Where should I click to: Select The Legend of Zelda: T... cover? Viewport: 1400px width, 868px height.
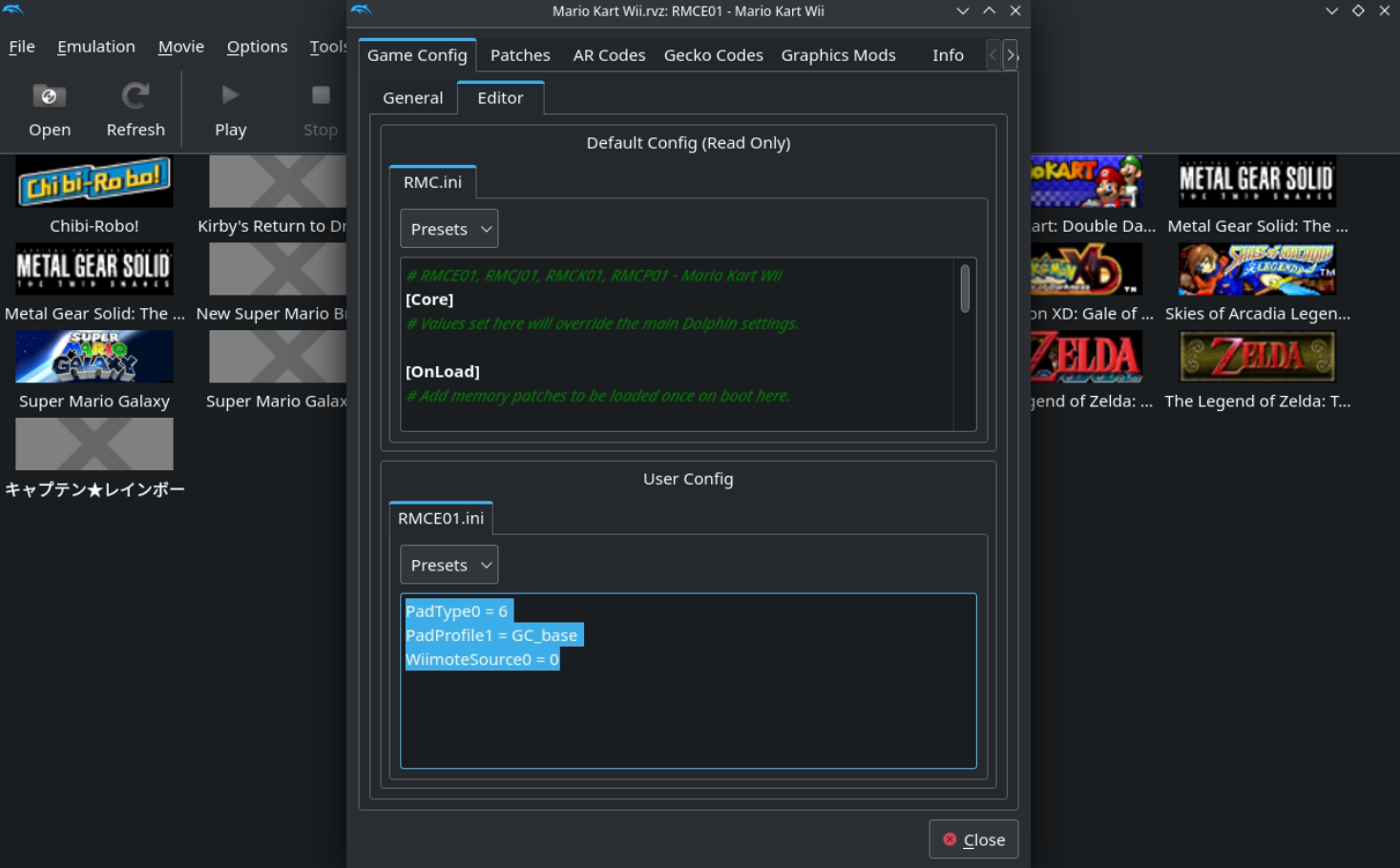point(1257,357)
